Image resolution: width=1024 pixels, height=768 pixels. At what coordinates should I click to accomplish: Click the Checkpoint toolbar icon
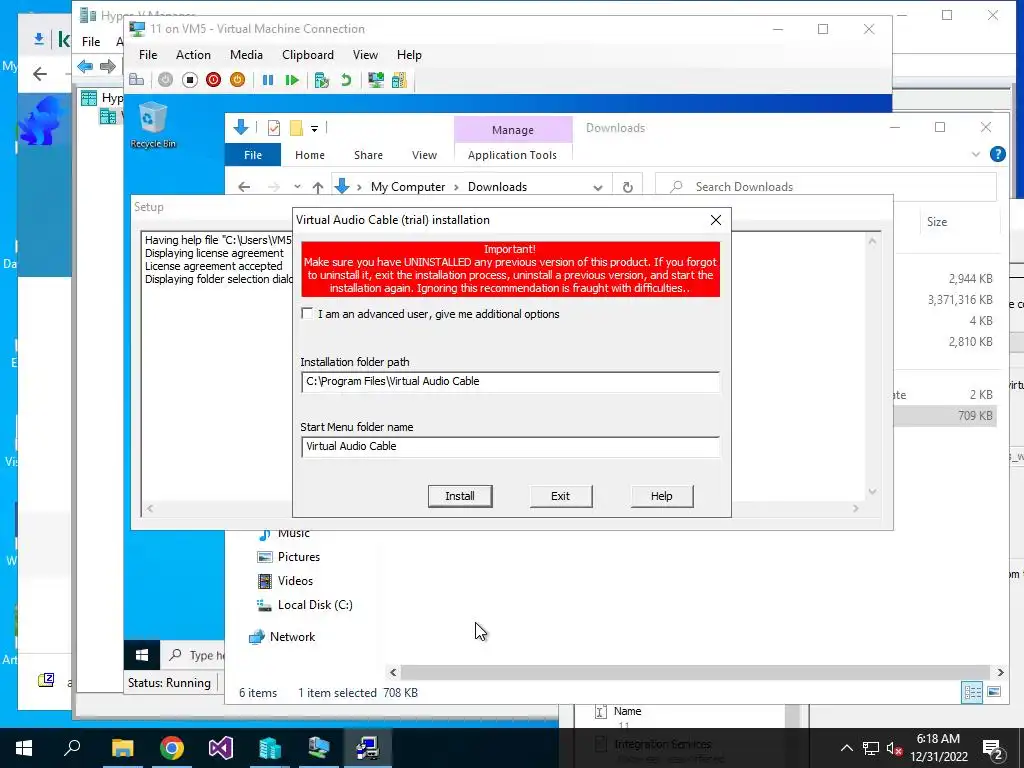pos(321,80)
